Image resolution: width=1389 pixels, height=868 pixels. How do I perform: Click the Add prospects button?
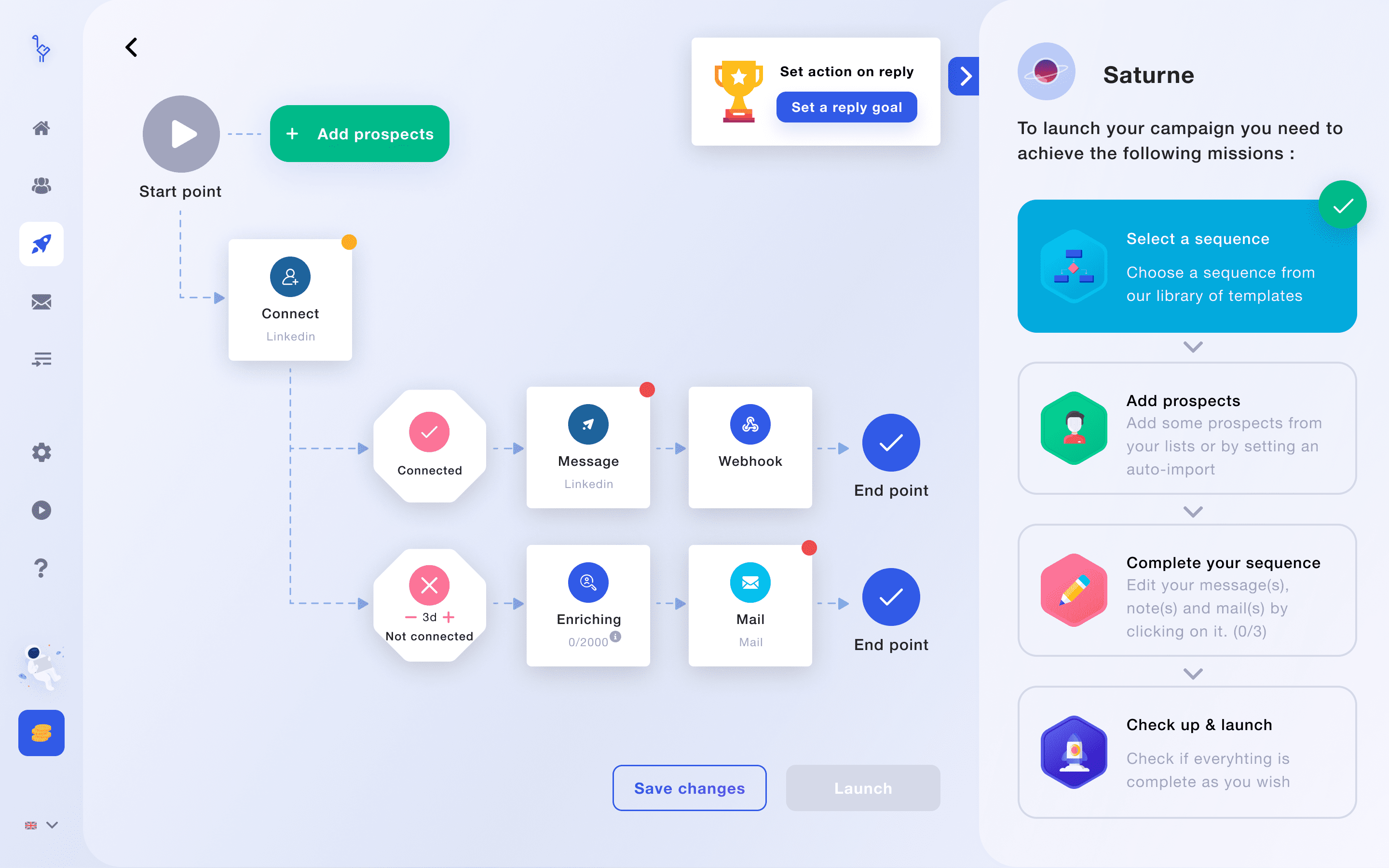tap(357, 133)
